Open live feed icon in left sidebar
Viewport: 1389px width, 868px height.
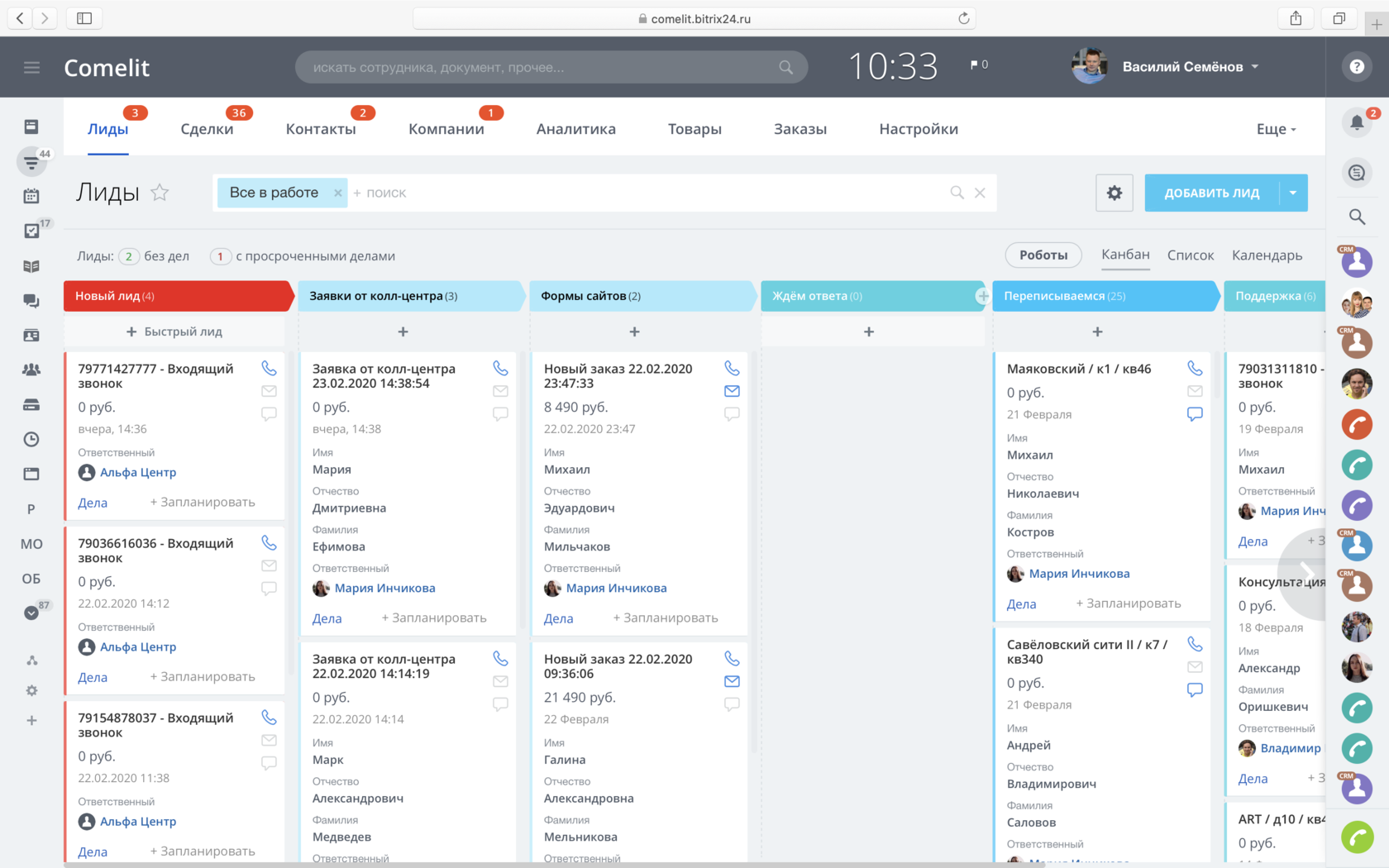coord(31,126)
